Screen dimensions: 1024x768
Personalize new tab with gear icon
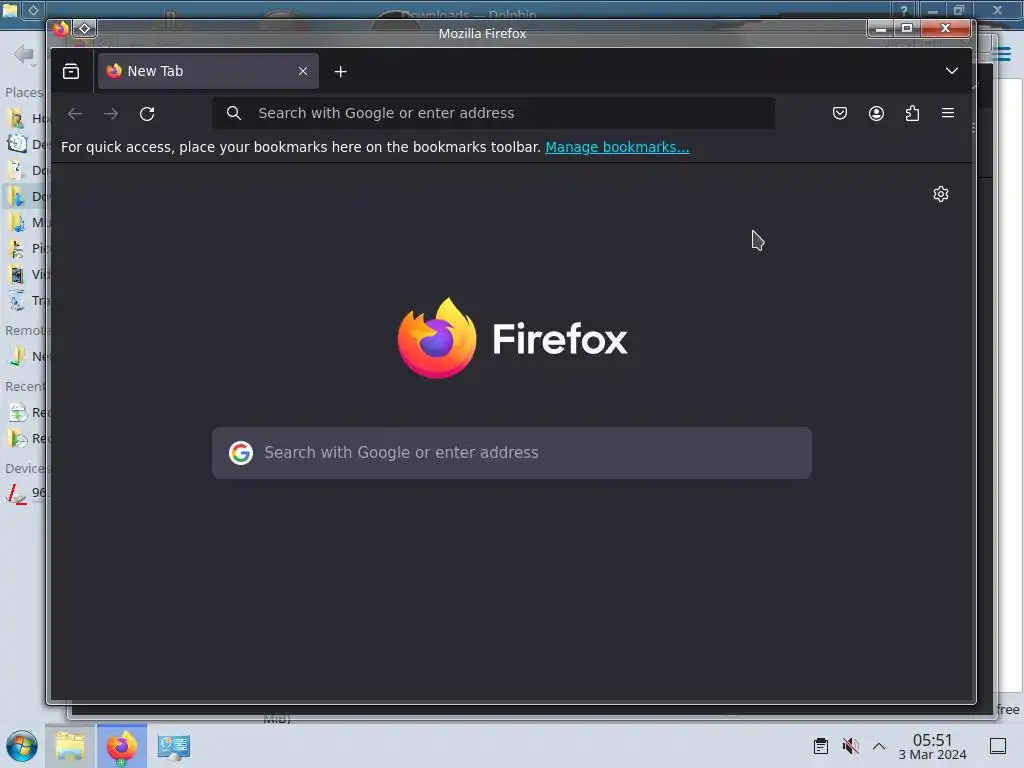940,194
